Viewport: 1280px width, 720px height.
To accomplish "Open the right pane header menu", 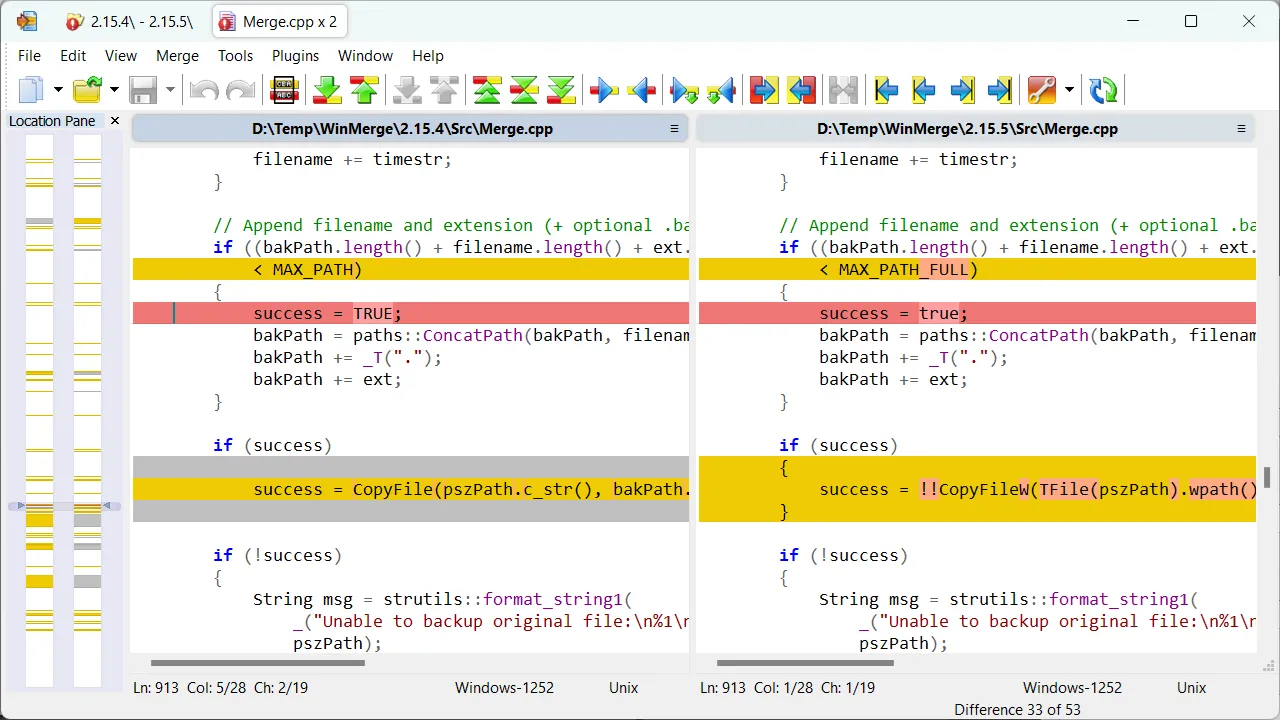I will (1240, 128).
